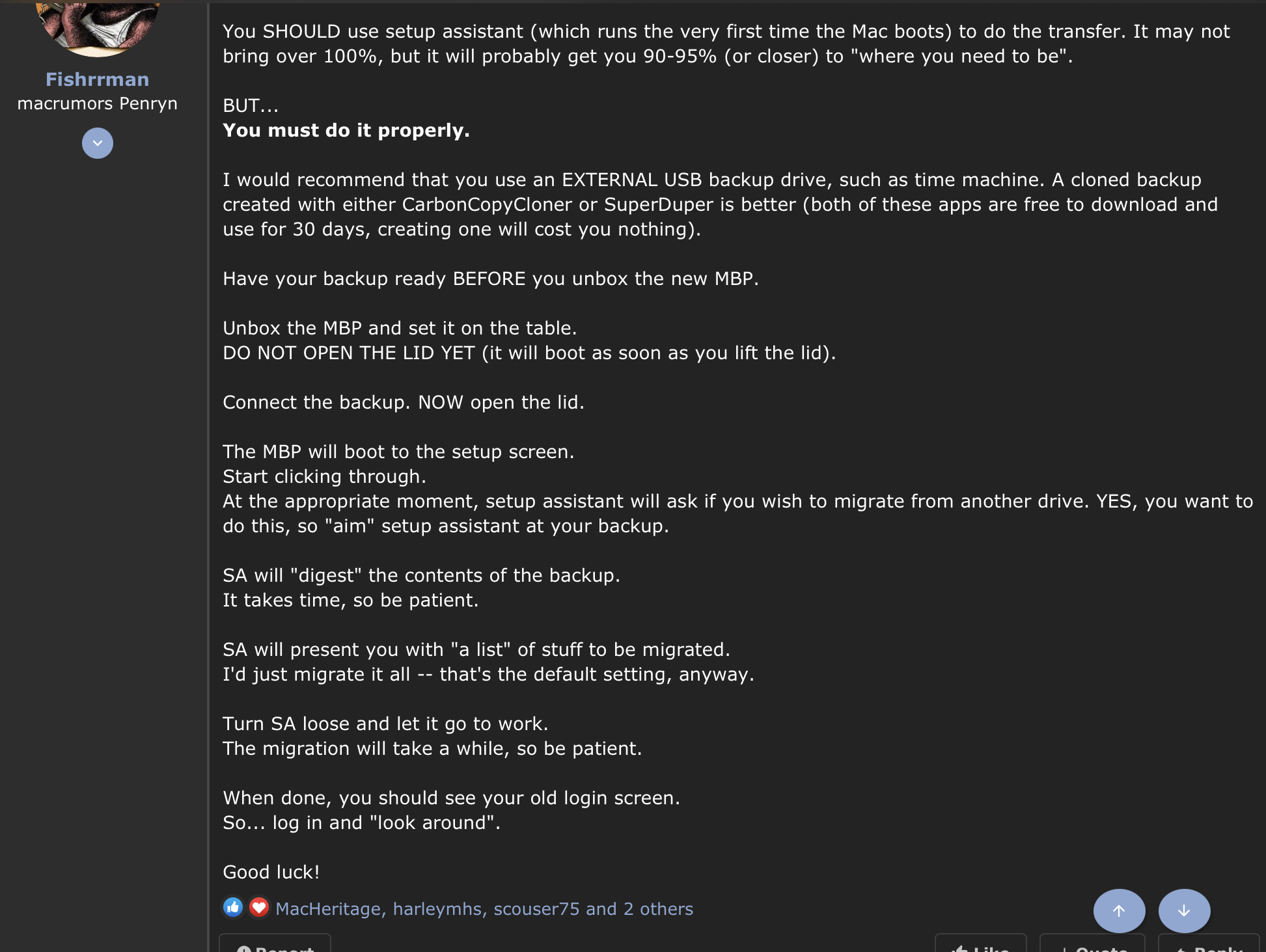Open Fishrrman's profile picture
1266x952 pixels.
[98, 25]
